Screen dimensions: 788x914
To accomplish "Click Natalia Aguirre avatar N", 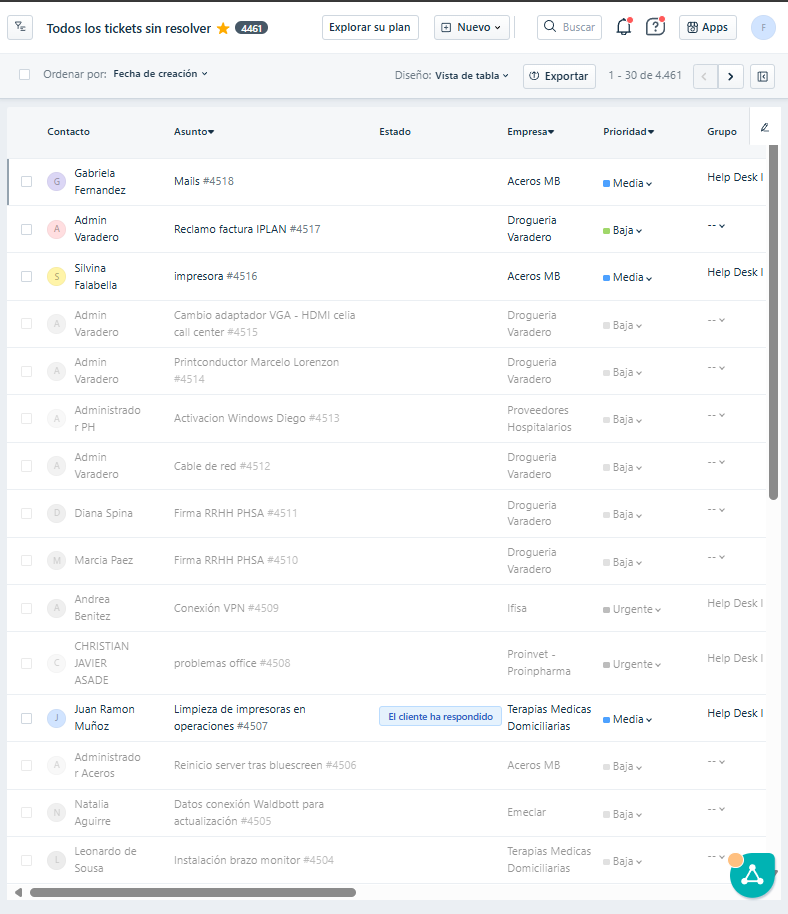I will coord(57,812).
